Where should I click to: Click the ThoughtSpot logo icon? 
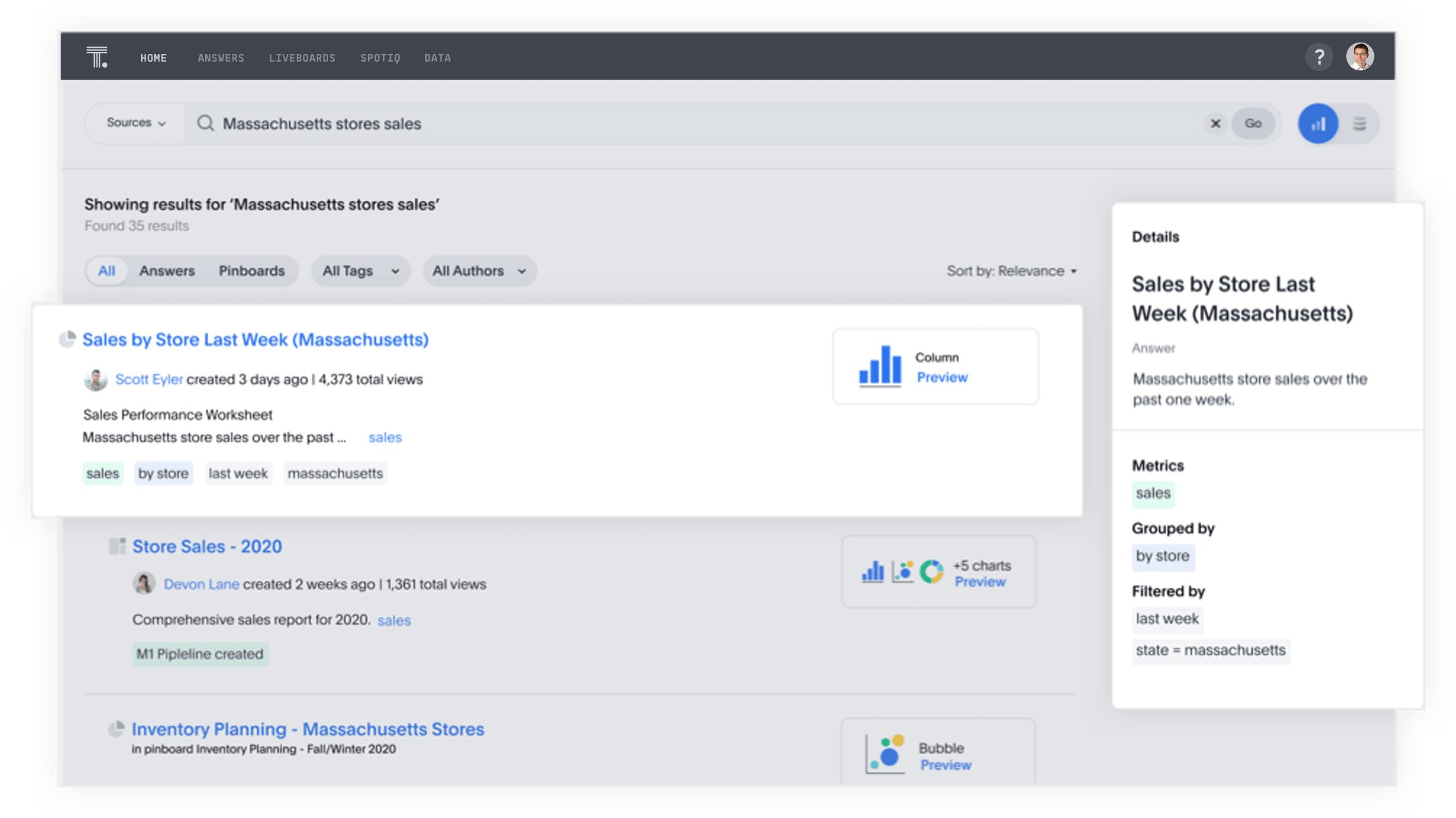click(x=97, y=57)
